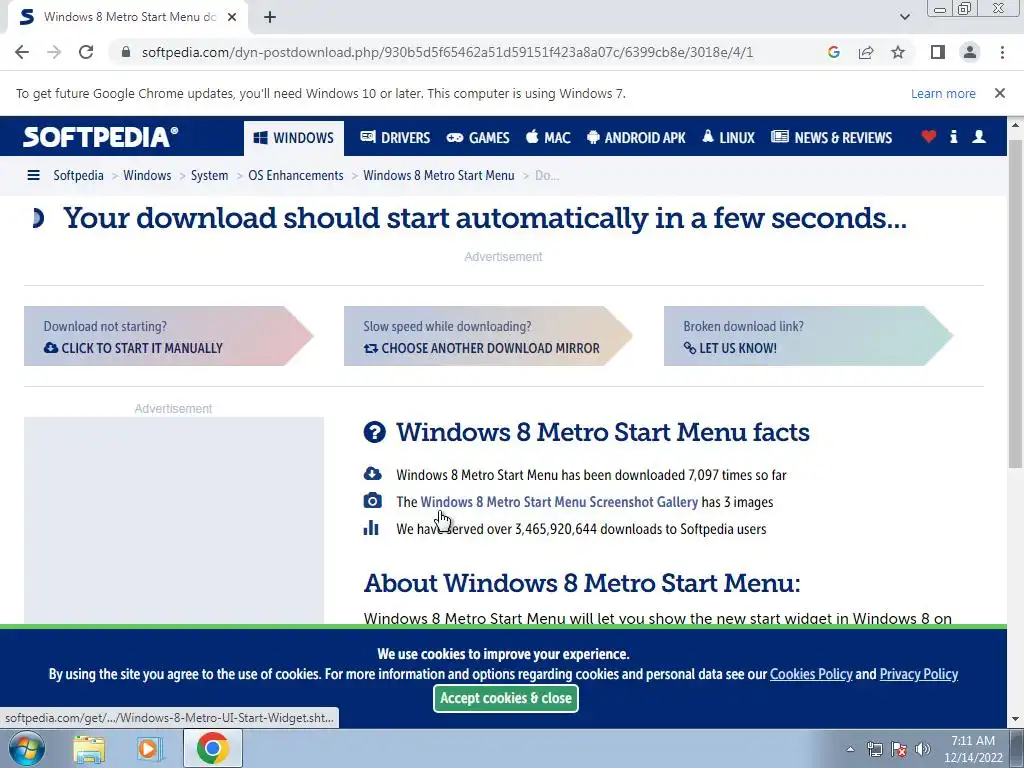Click the camera icon beside gallery text
Viewport: 1024px width, 768px height.
[372, 501]
